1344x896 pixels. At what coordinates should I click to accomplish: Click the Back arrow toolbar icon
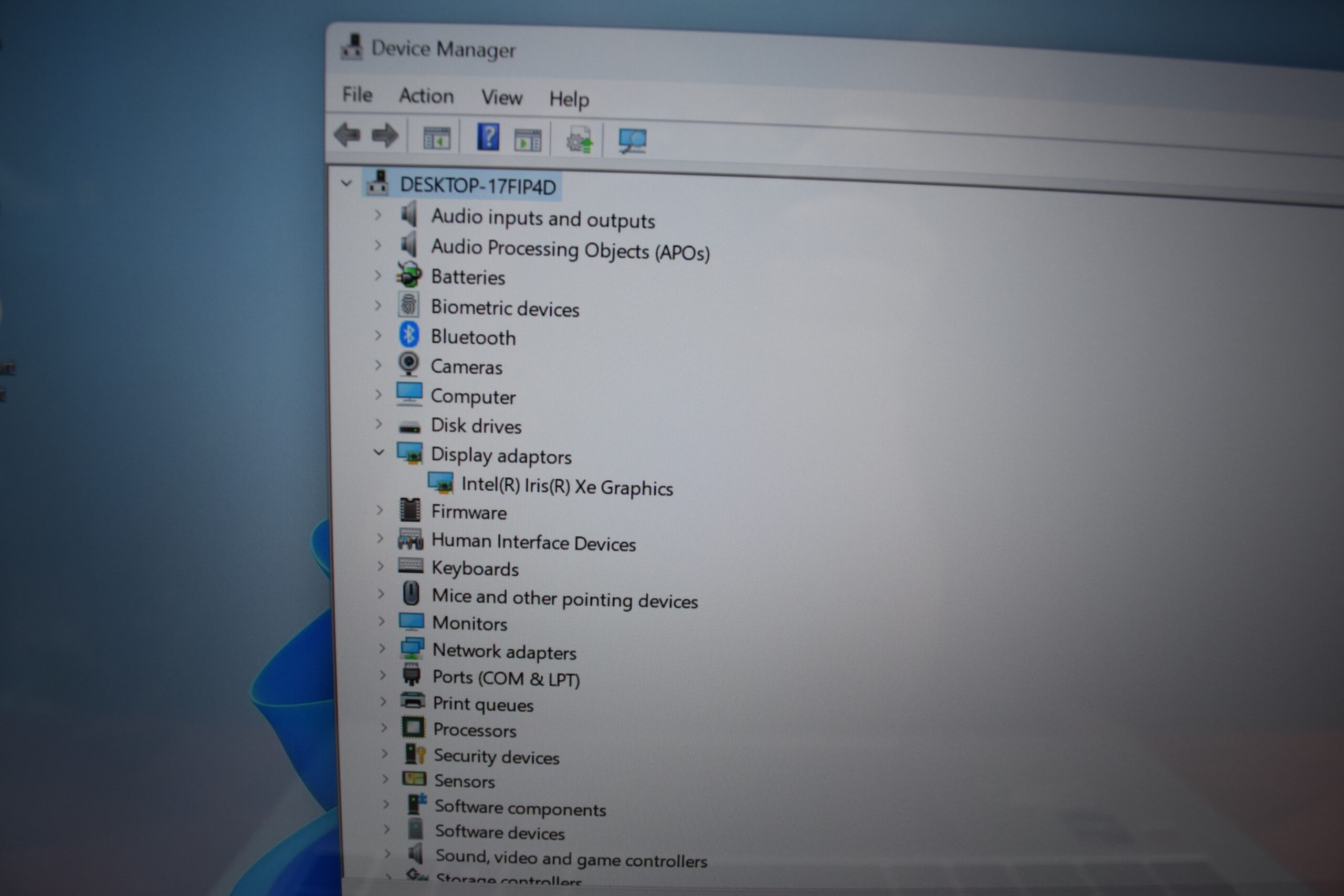pos(347,135)
